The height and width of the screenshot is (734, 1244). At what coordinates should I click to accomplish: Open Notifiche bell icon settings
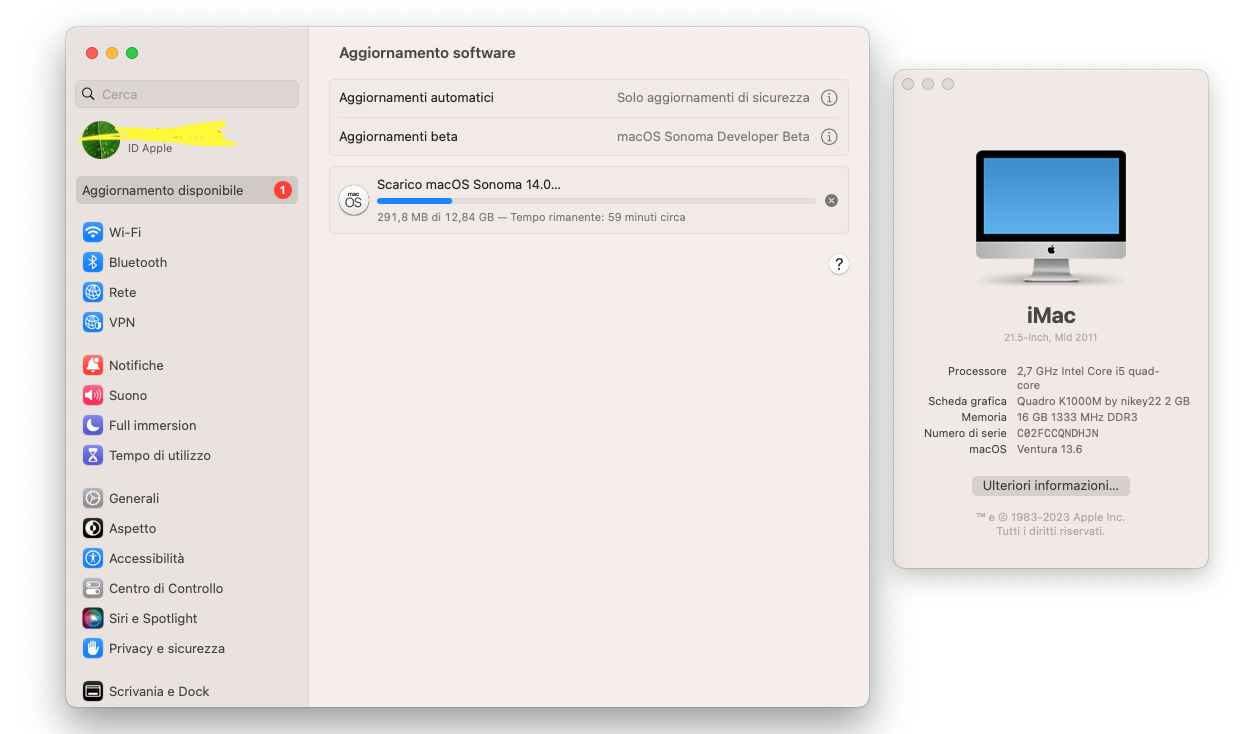(93, 365)
